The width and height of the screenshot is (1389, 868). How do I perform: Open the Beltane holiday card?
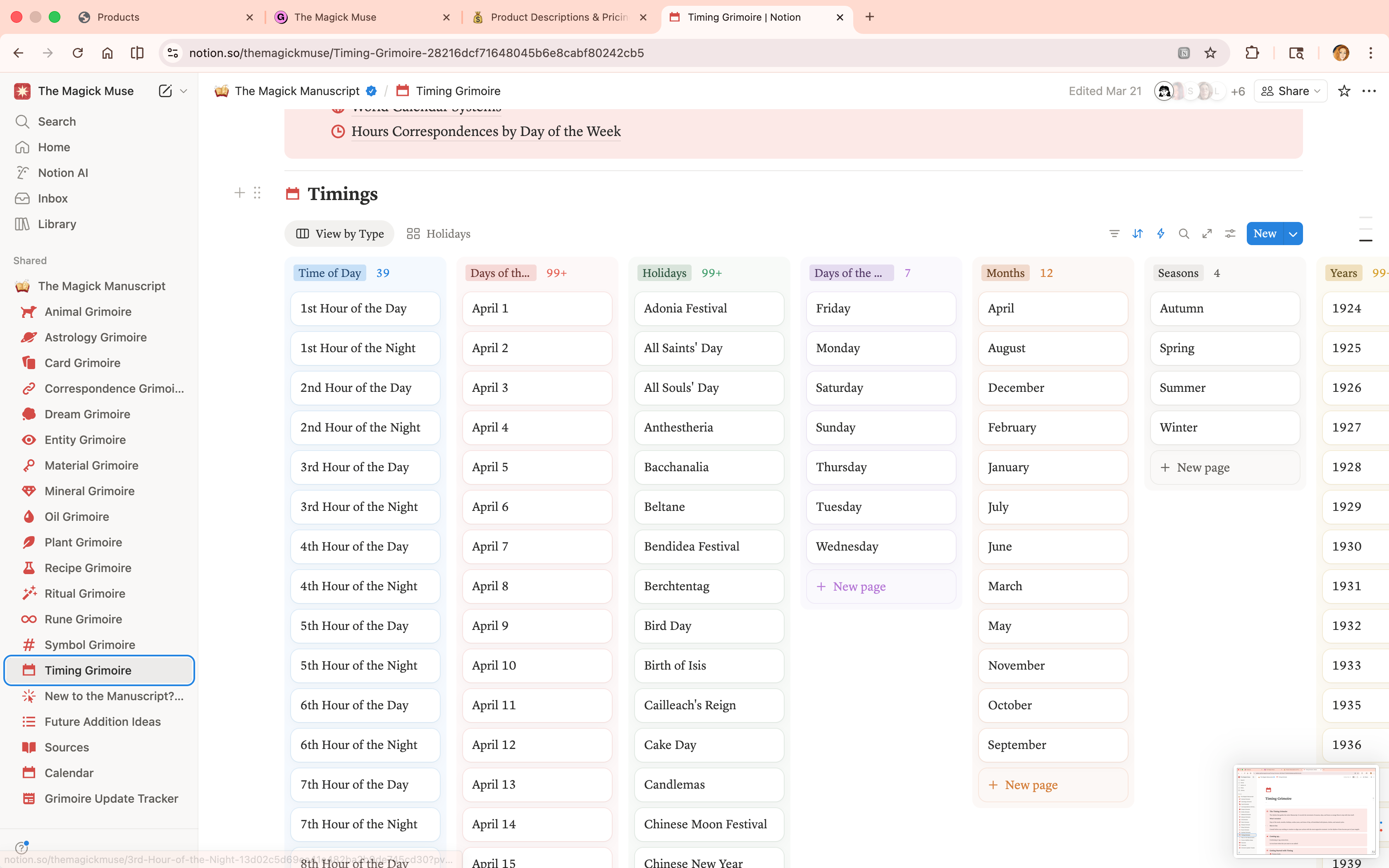[x=709, y=507]
